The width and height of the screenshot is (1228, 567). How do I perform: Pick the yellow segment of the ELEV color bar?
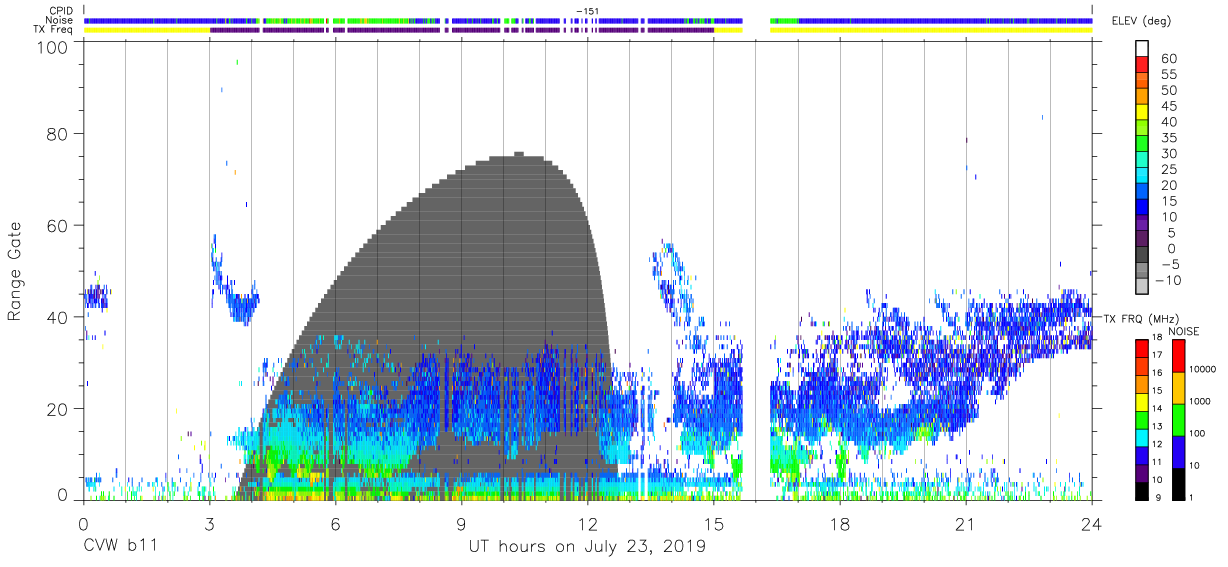pos(1142,112)
